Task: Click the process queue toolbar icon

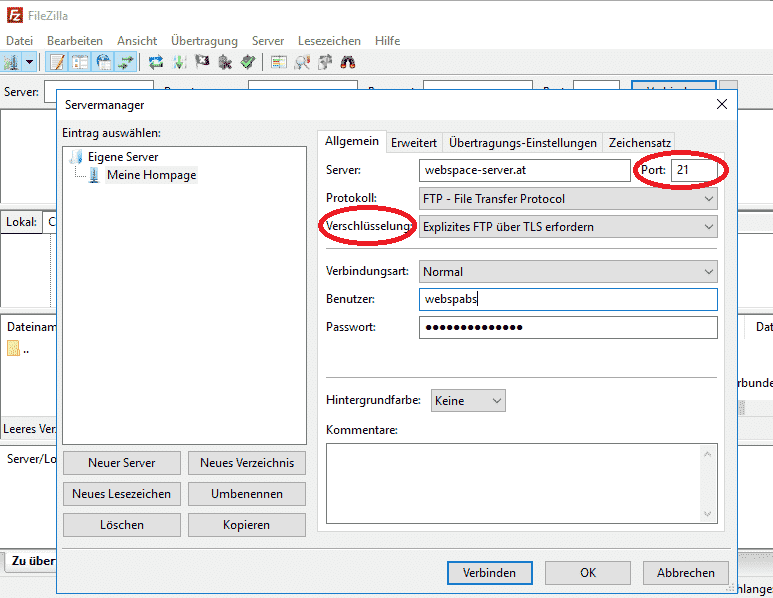Action: pos(179,62)
